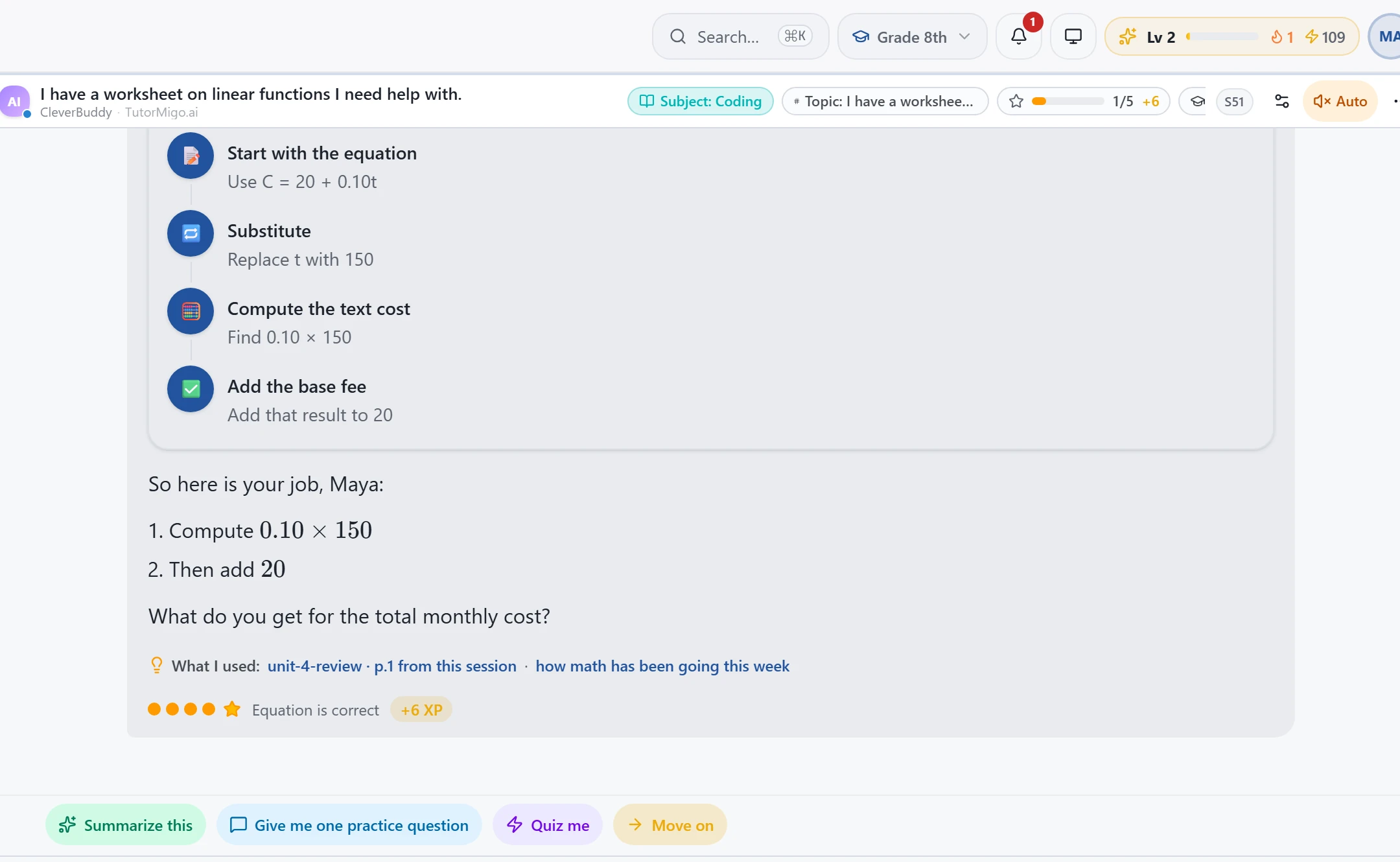Click Move on suggestion

pyautogui.click(x=670, y=824)
